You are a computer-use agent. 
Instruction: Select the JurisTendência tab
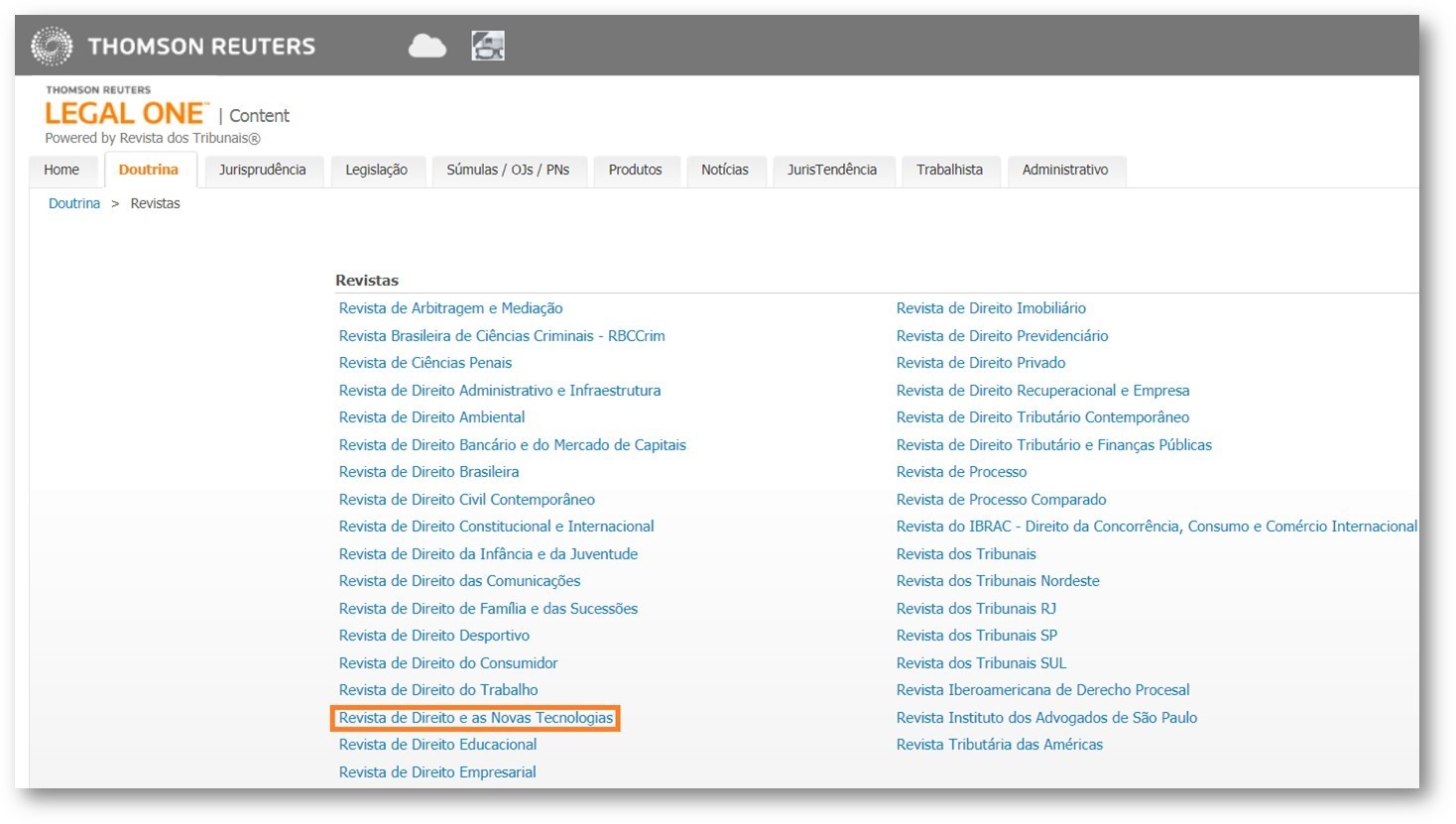click(x=832, y=170)
